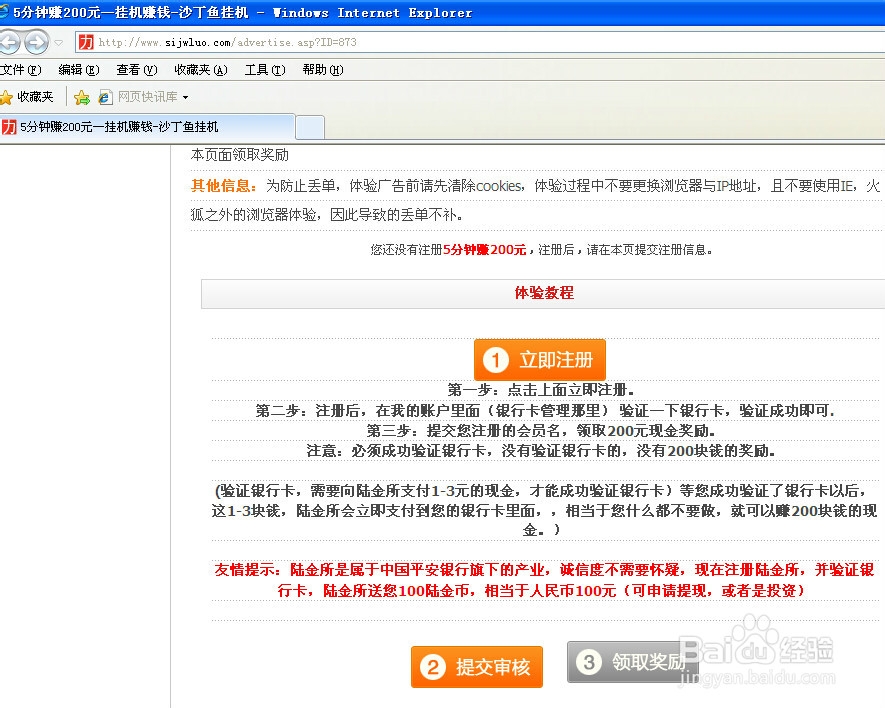885x708 pixels.
Task: Click the Internet Explorer logo in title bar
Action: (x=5, y=11)
